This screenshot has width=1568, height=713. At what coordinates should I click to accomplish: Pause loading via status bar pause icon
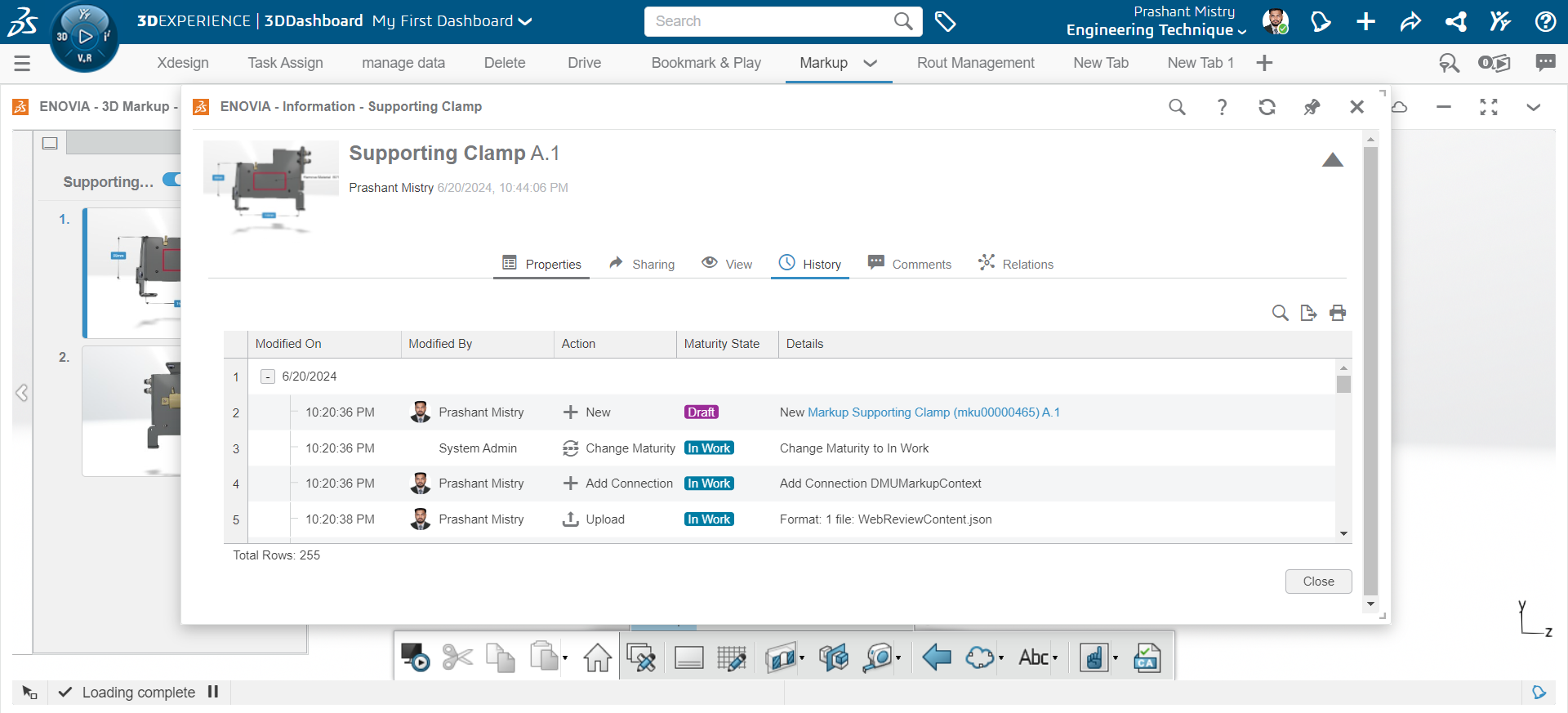(x=213, y=692)
